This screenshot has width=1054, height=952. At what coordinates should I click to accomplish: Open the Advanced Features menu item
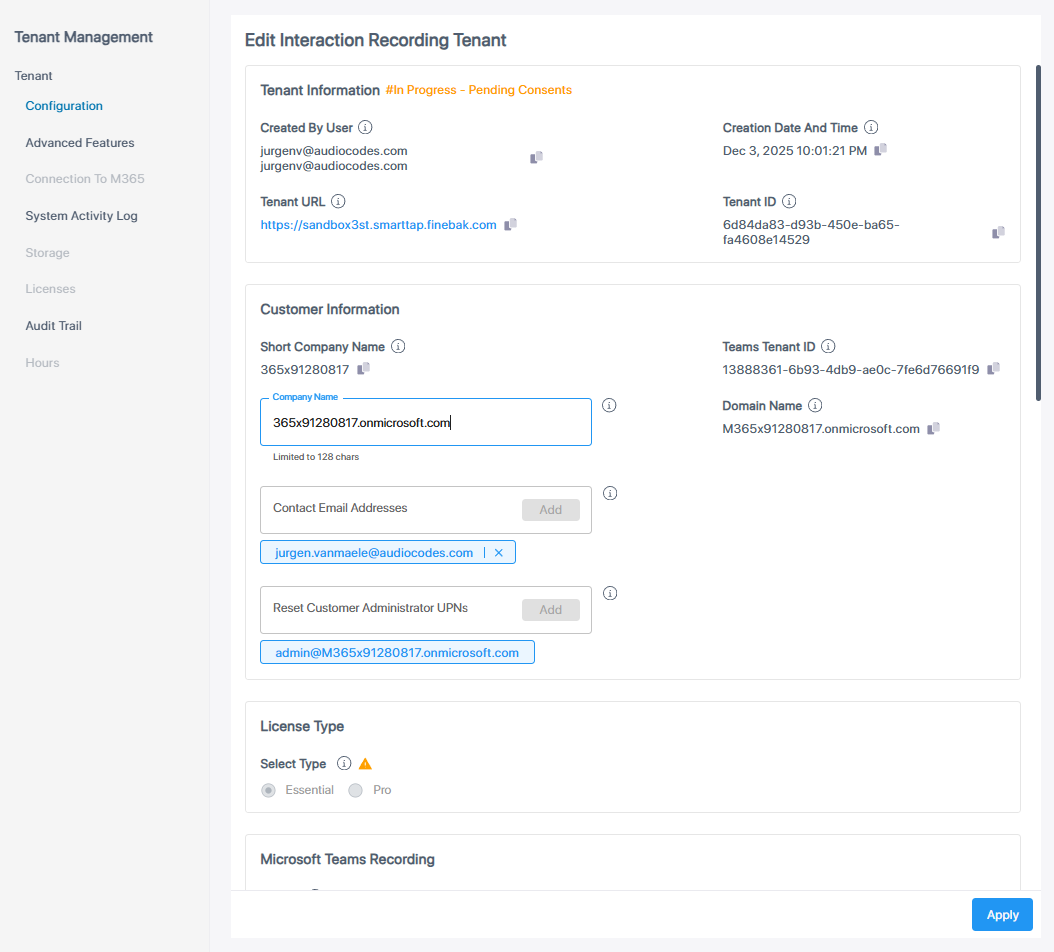(x=80, y=143)
